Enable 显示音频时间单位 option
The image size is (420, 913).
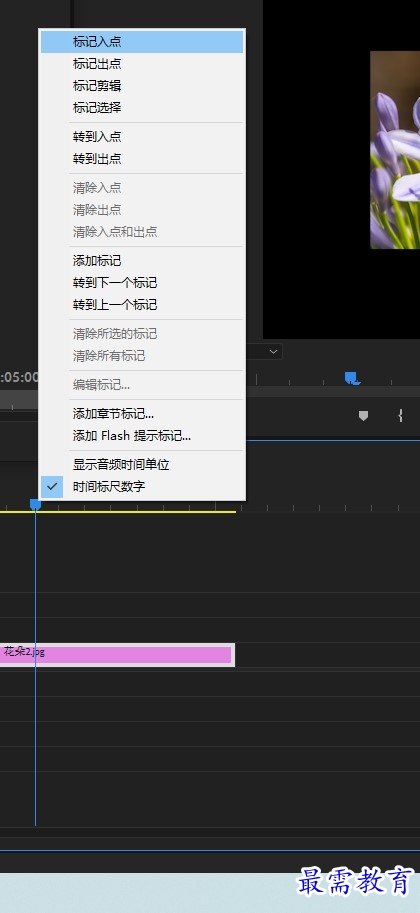[x=142, y=465]
